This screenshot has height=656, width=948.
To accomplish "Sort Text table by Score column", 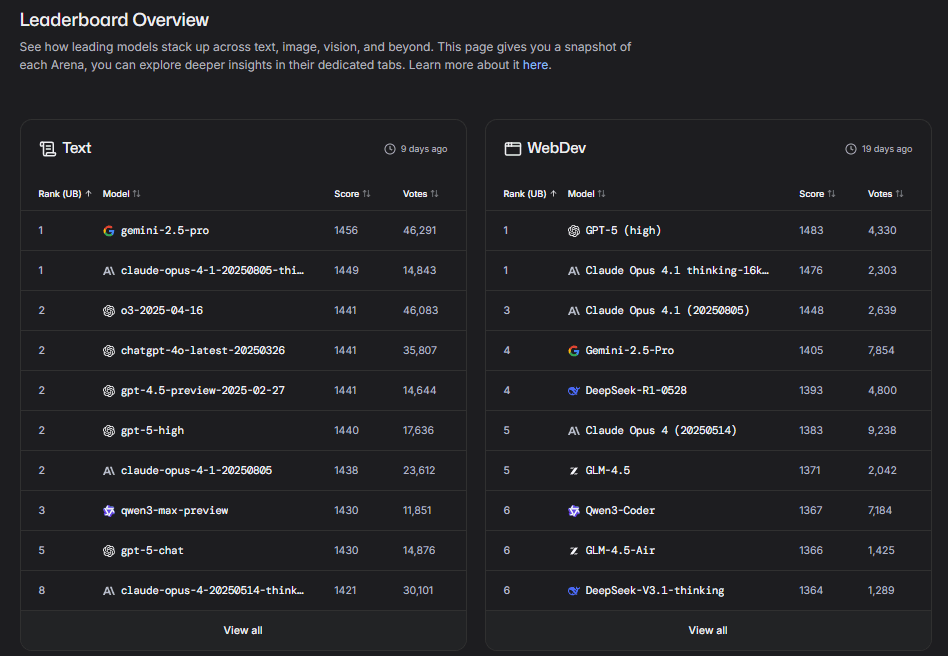I will click(352, 193).
